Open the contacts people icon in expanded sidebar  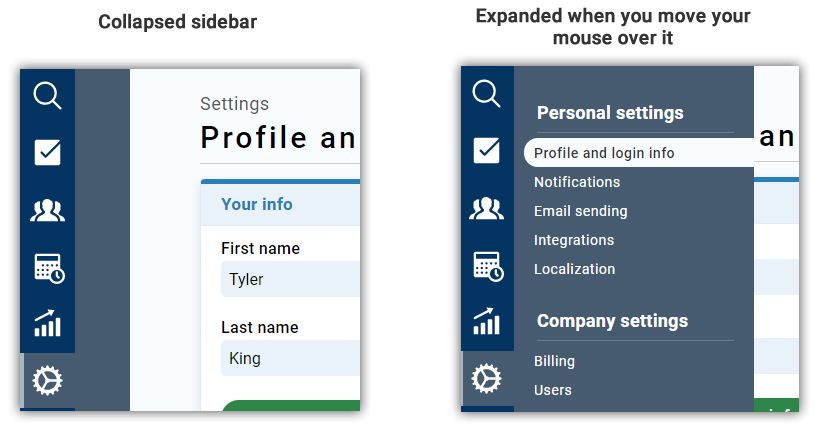tap(487, 208)
